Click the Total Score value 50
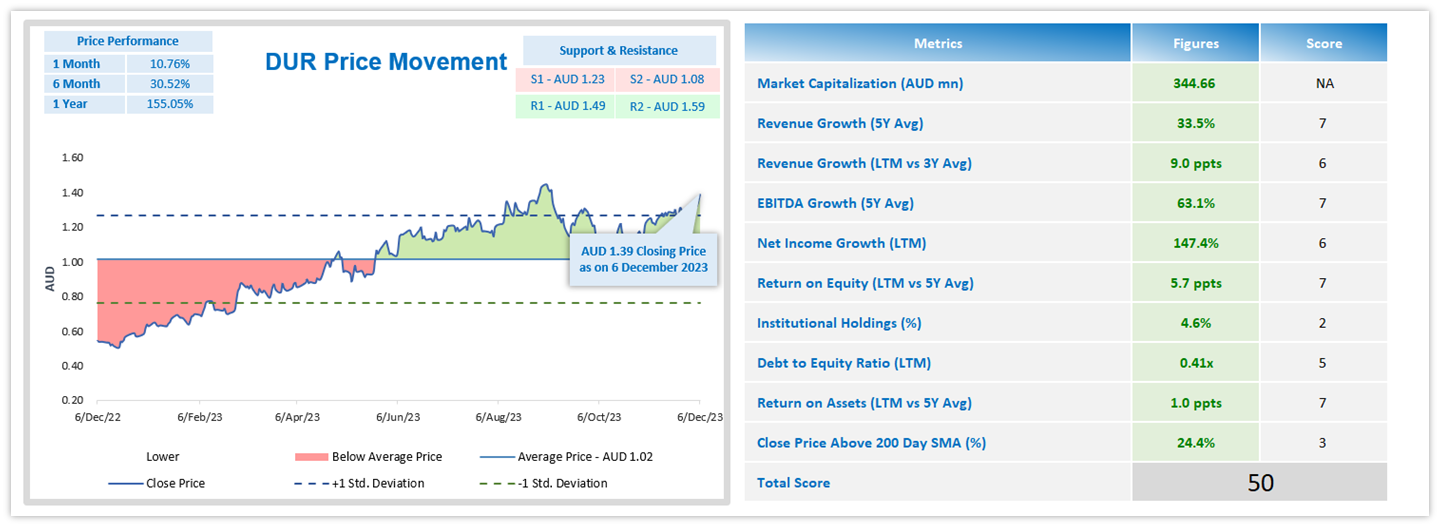Screen dimensions: 1440x527 coord(1260,482)
